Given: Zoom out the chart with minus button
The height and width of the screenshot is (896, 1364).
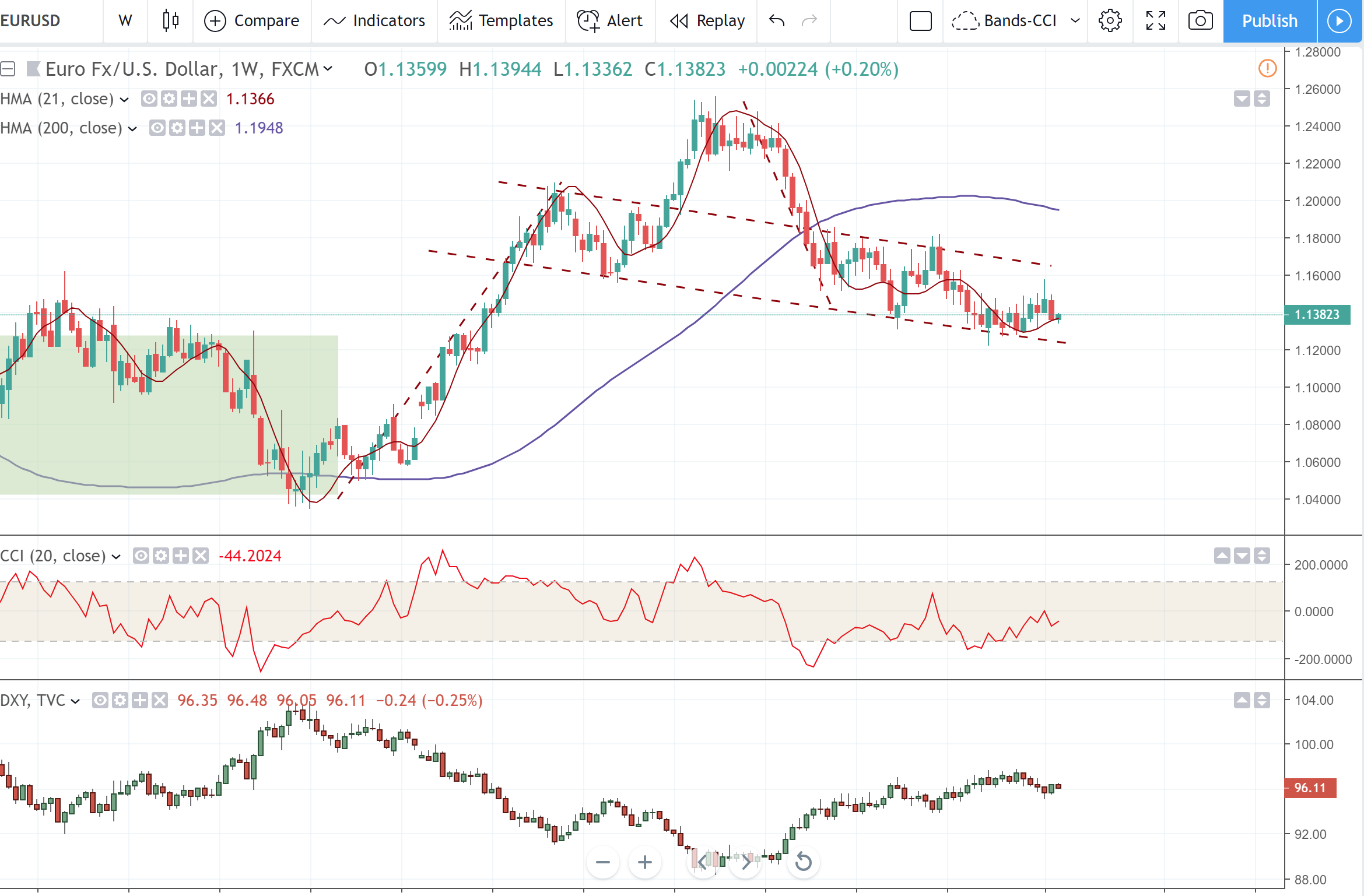Looking at the screenshot, I should click(603, 862).
